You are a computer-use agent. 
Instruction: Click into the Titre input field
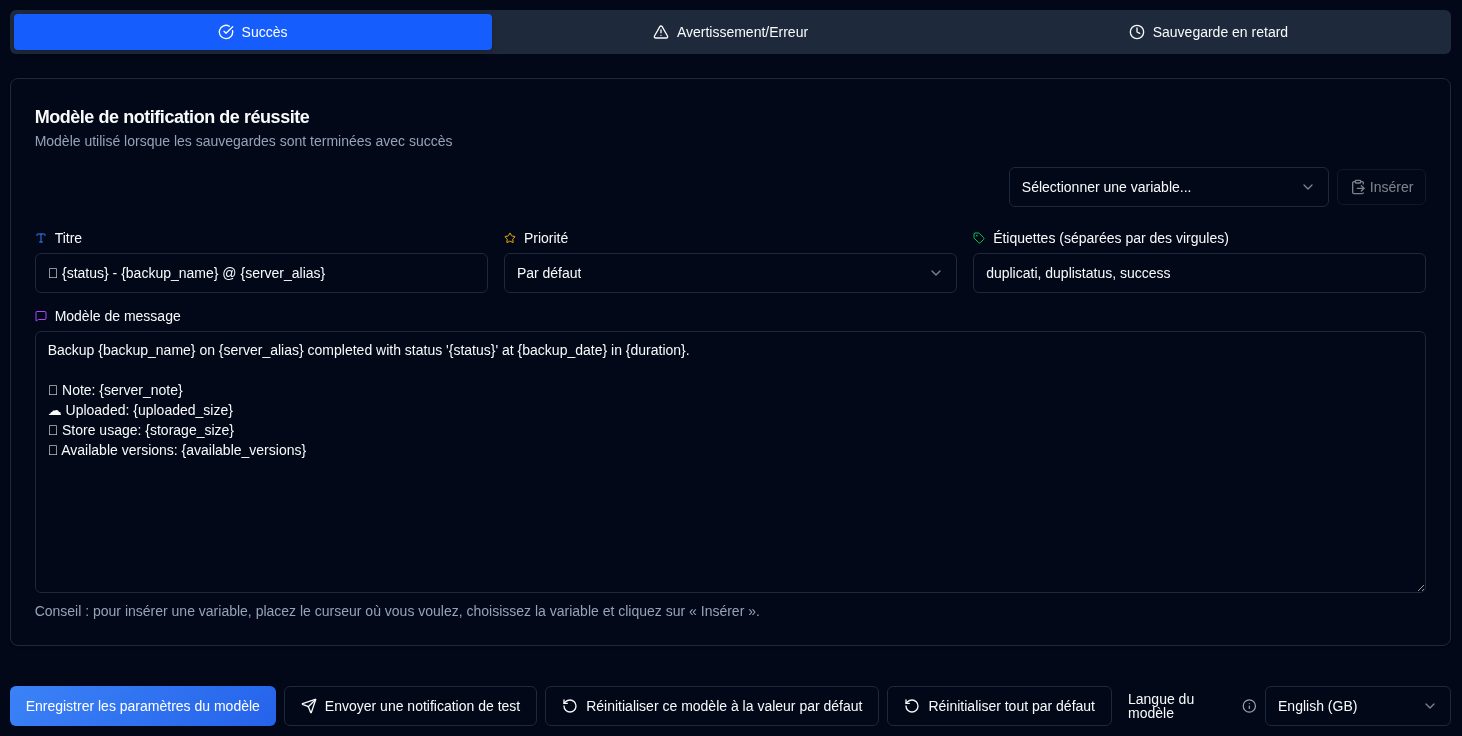pos(261,273)
